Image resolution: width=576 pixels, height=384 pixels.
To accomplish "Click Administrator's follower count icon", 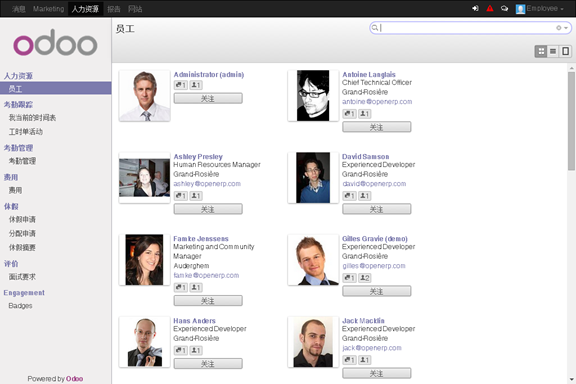I will coord(196,85).
